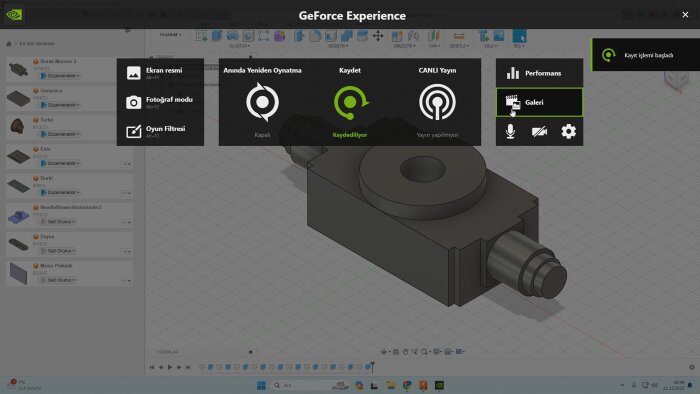Click Create Sketch icon in Fusion toolbar
Screen dimensions: 700x394
click(x=201, y=36)
